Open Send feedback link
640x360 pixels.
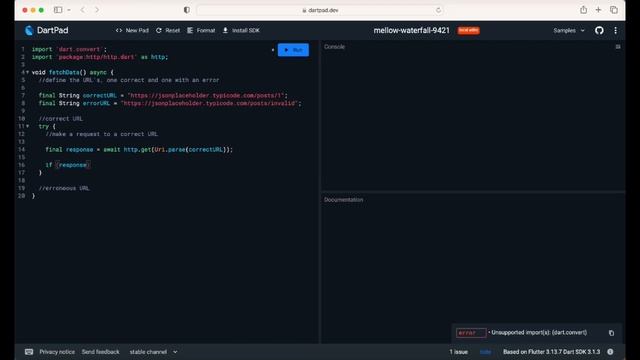tap(100, 352)
